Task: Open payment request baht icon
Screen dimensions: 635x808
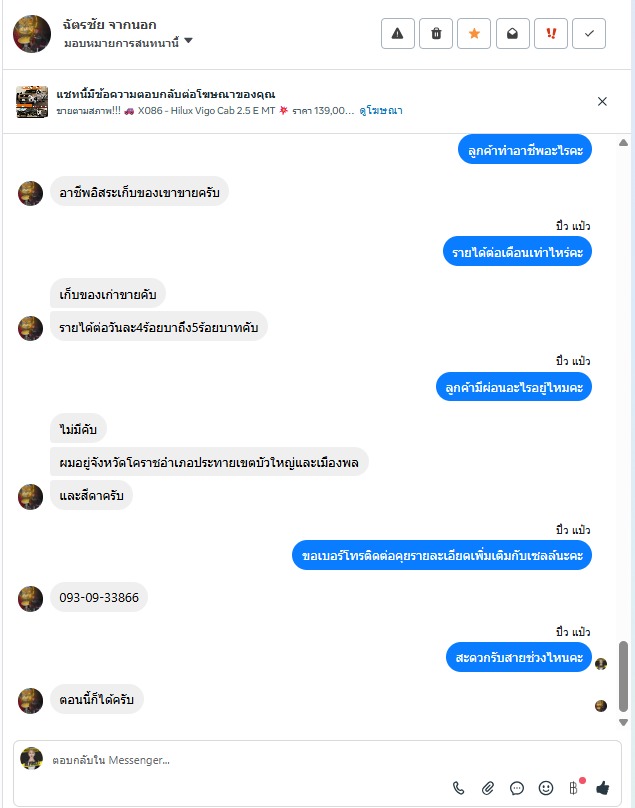Action: pos(574,787)
